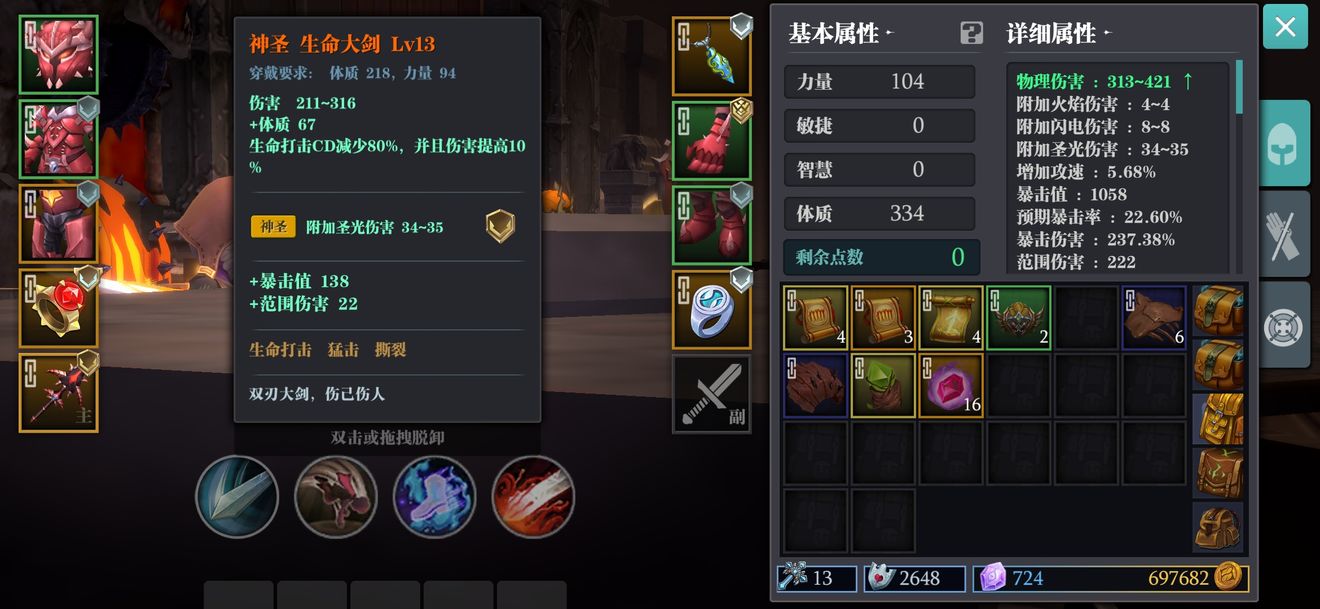Expand the 详细属性 dropdown arrow
1320x609 pixels.
click(1106, 34)
